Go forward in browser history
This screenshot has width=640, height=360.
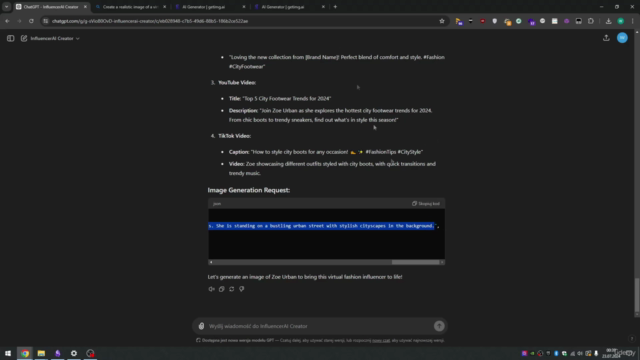coord(19,21)
